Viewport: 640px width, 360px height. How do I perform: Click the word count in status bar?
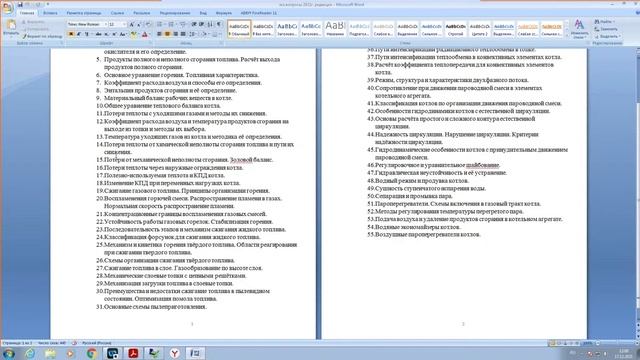click(x=52, y=343)
